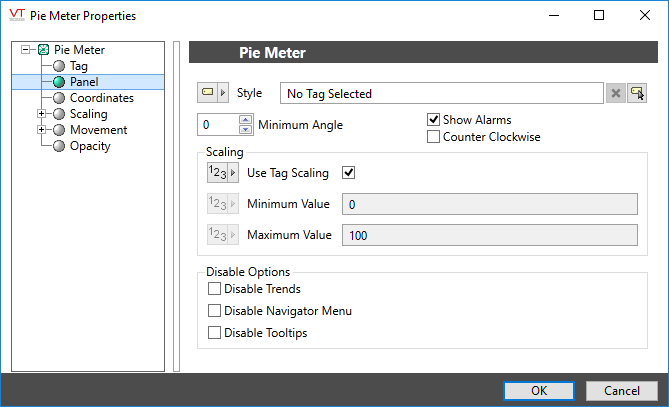Click the Style tag text field
The height and width of the screenshot is (407, 669).
coord(440,94)
